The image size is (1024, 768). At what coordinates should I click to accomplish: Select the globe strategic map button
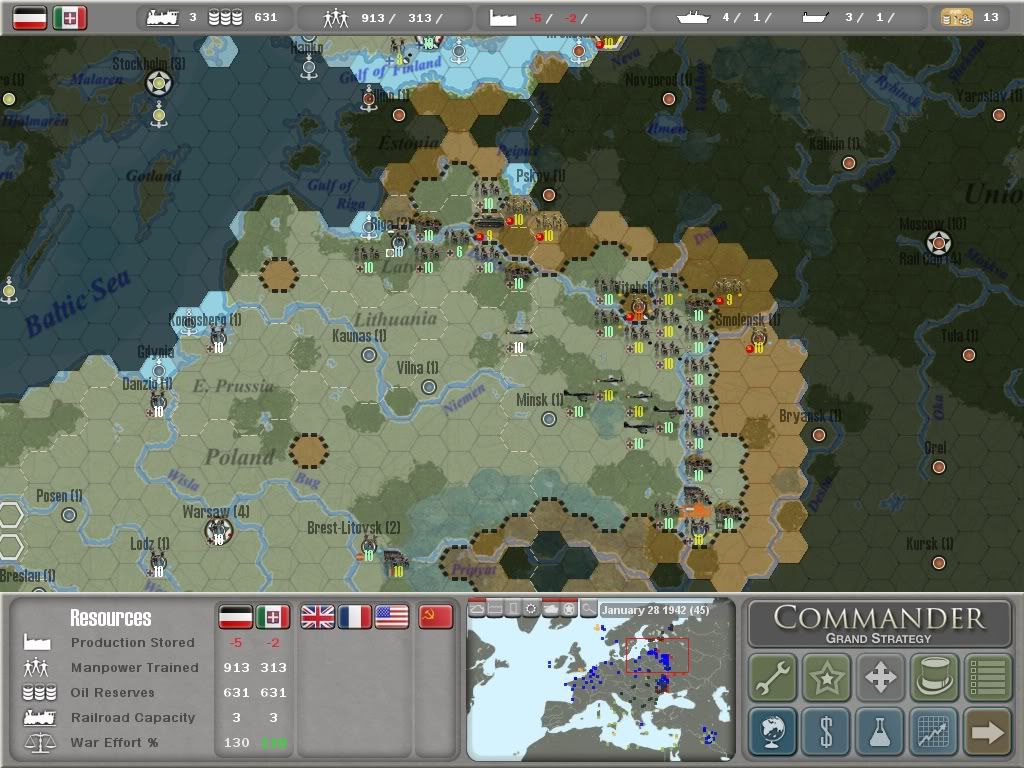tap(773, 731)
